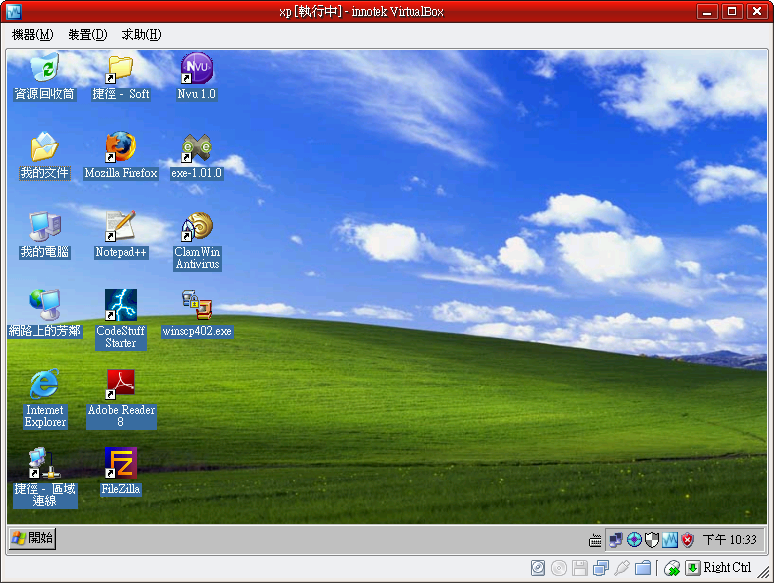Image resolution: width=774 pixels, height=583 pixels.
Task: Click the USB devices status bar icon
Action: (622, 568)
